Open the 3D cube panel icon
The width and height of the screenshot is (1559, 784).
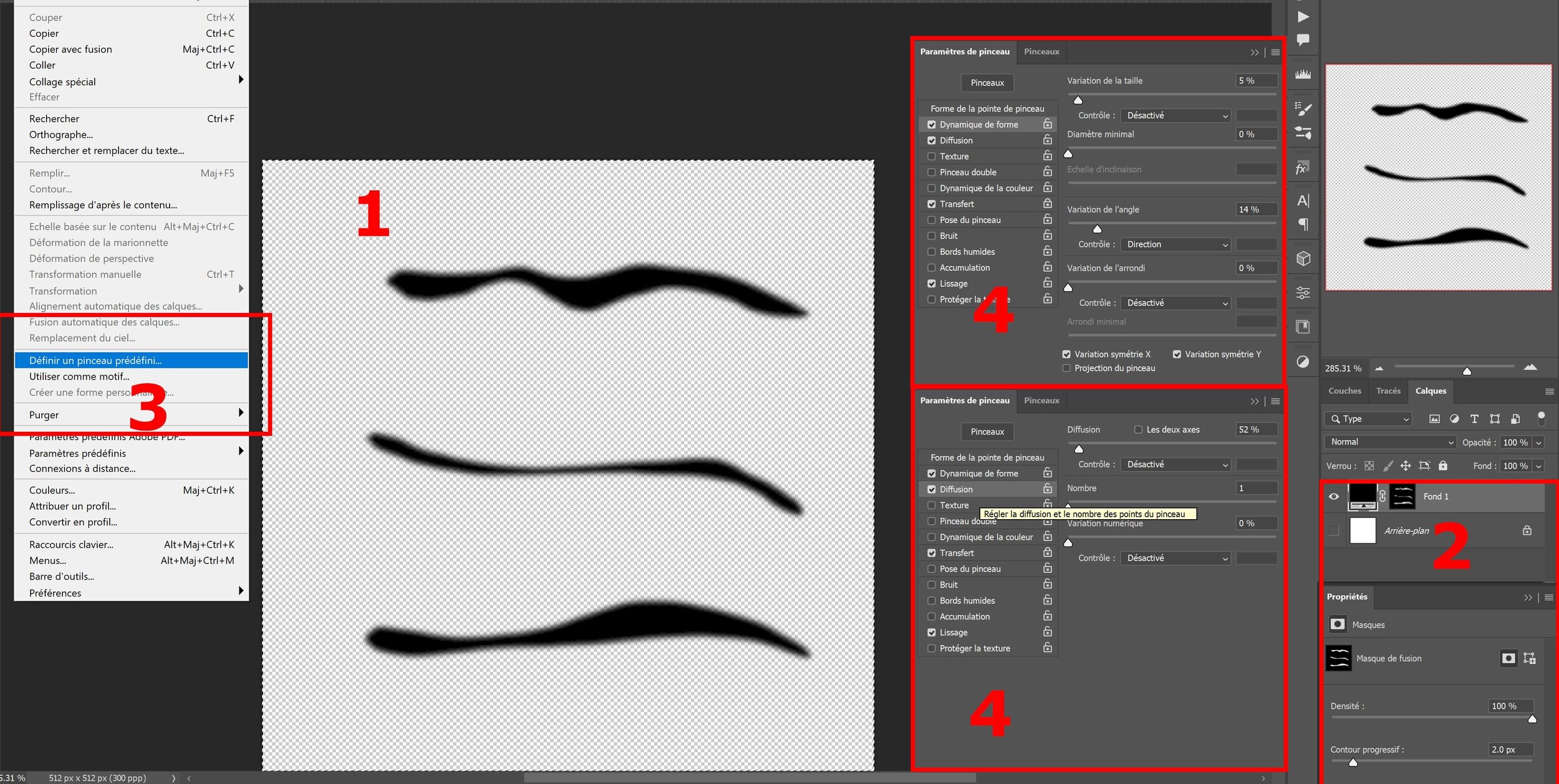coord(1303,259)
